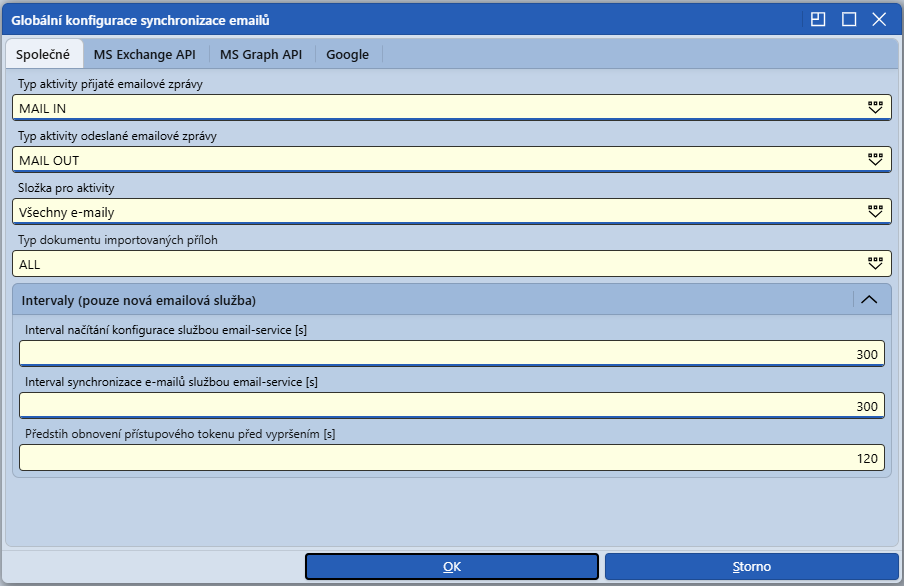Screen dimensions: 904x586
Task: Click the Intervaly (pouze nová emailová služba) header
Action: [452, 299]
